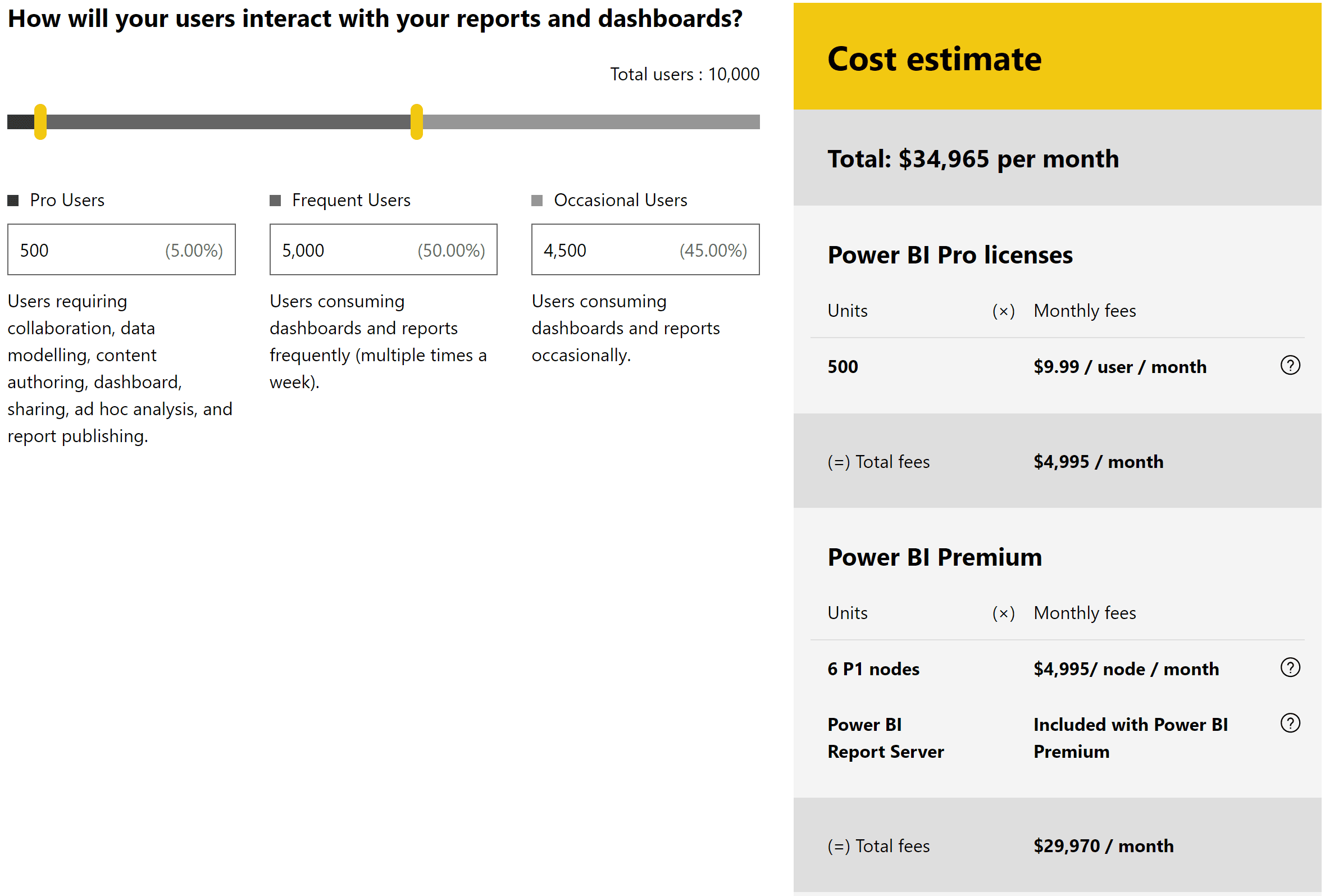The width and height of the screenshot is (1325, 896).
Task: Click the '$4,995/ node / month' fee text
Action: coord(1126,668)
